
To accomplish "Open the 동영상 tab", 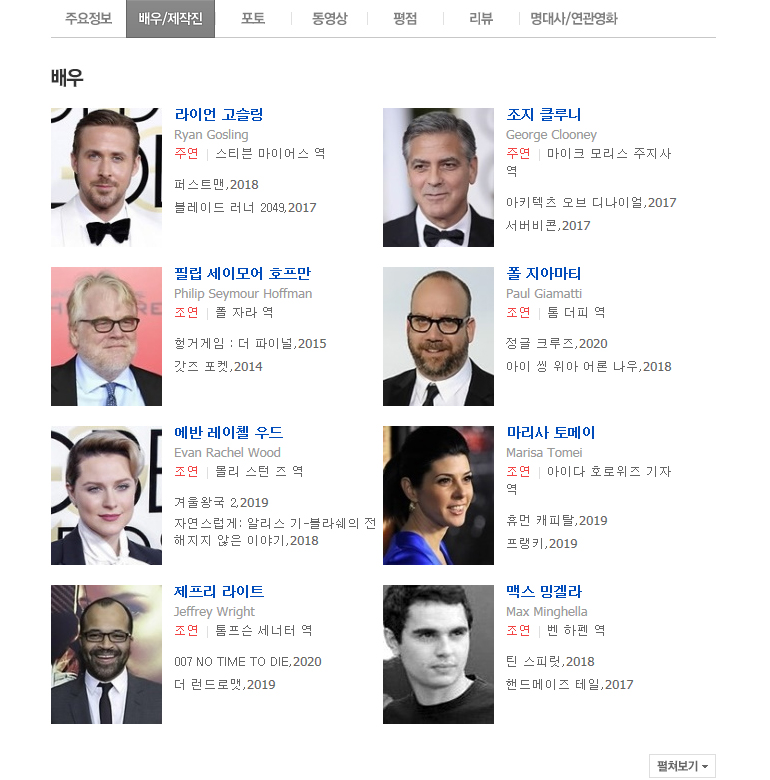I will (x=329, y=18).
